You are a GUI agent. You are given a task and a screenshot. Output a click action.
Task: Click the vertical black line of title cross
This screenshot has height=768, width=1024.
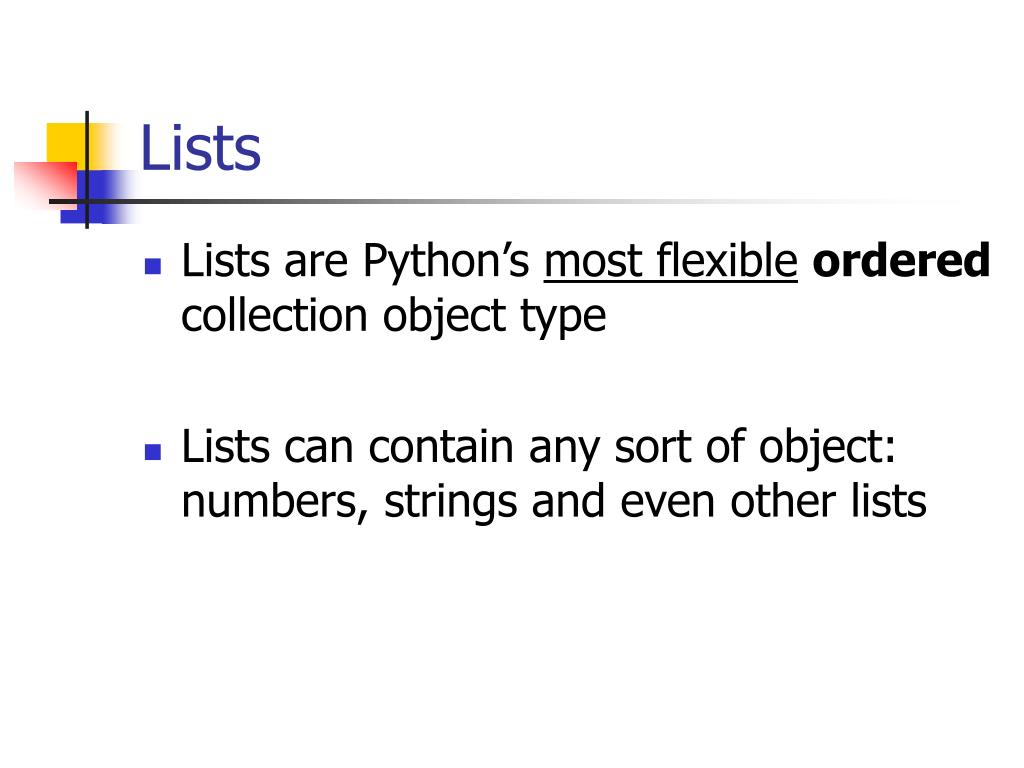point(87,170)
